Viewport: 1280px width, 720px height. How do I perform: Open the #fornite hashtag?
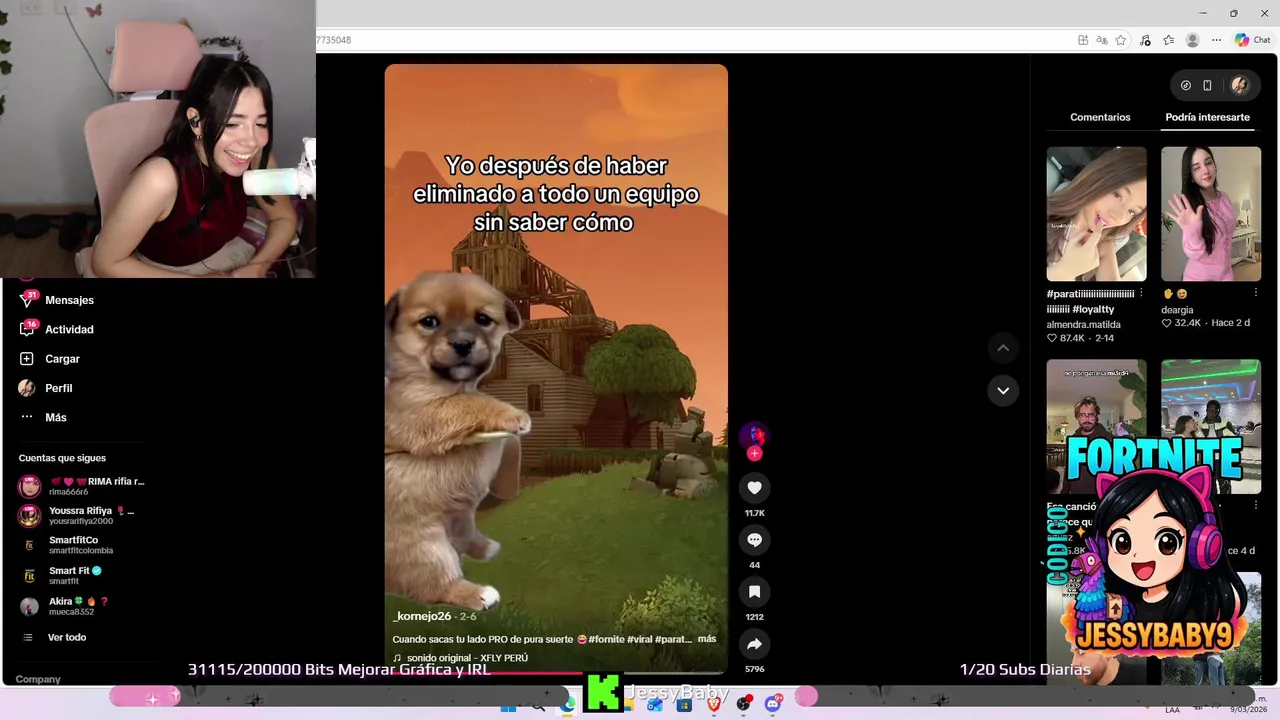pyautogui.click(x=607, y=639)
